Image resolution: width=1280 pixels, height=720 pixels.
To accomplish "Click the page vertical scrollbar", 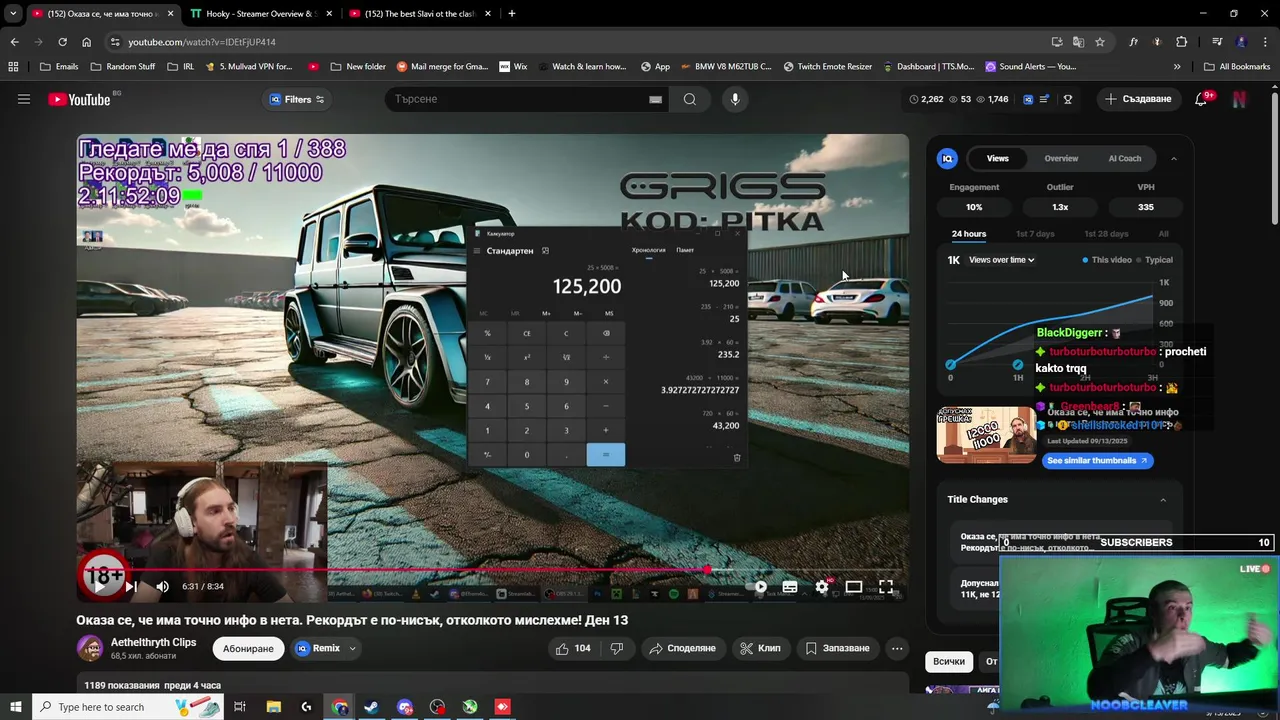I will [x=1274, y=160].
